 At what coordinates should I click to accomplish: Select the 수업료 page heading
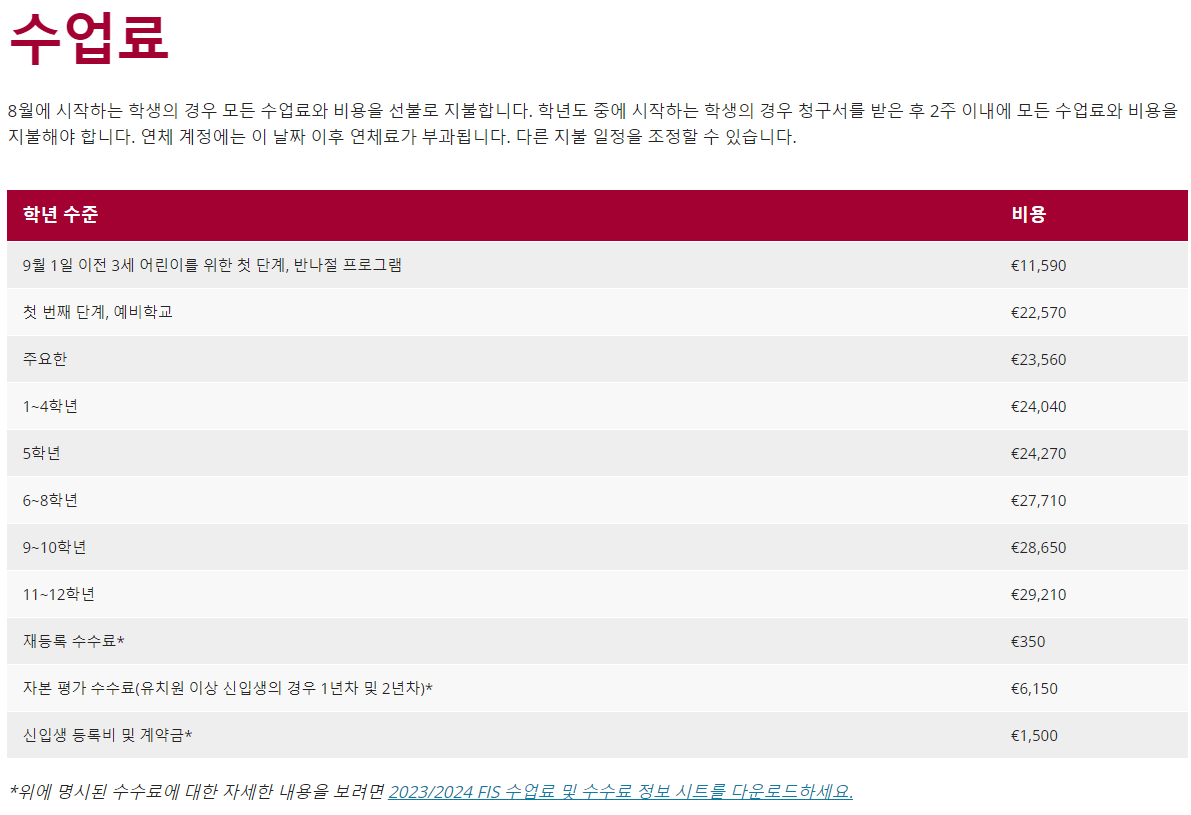[88, 38]
